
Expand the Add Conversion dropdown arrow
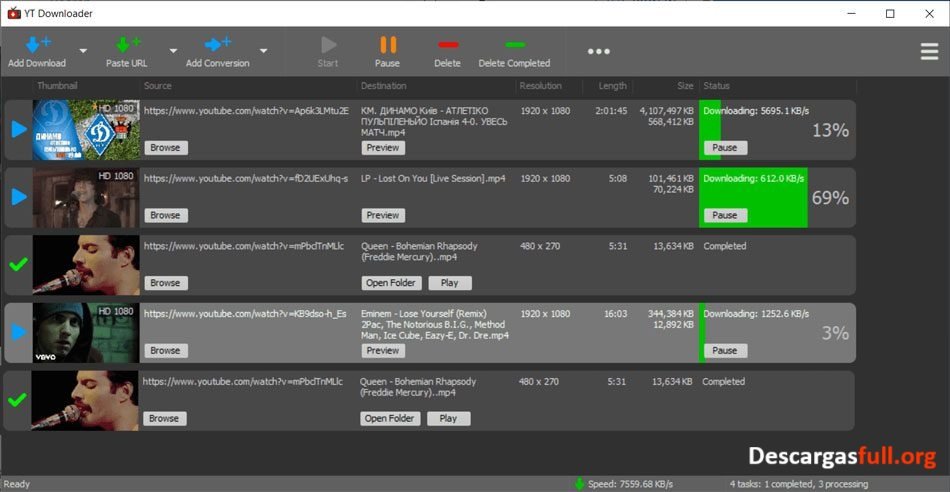tap(264, 51)
